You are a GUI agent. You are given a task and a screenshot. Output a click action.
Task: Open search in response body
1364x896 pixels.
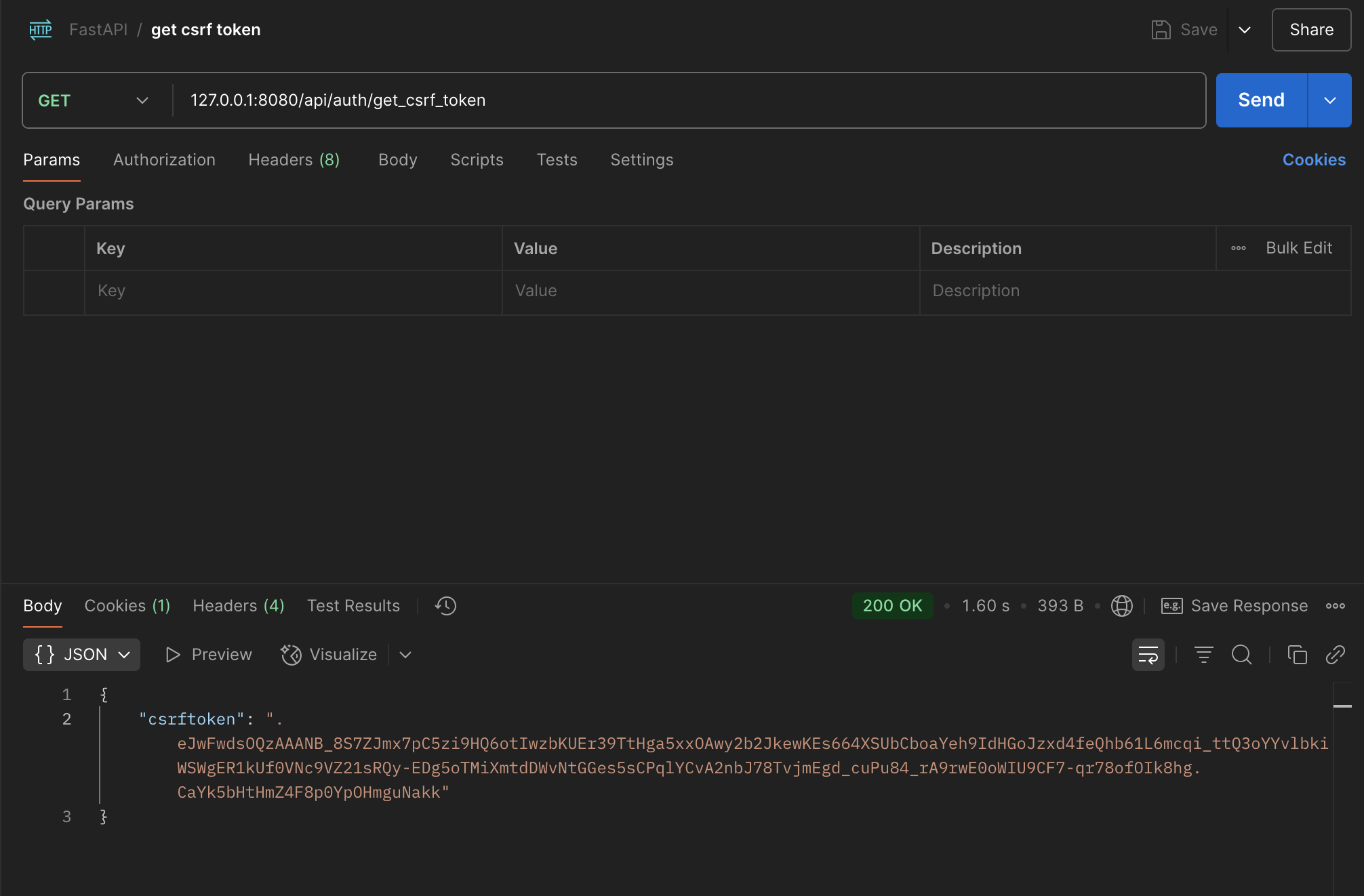click(1241, 655)
